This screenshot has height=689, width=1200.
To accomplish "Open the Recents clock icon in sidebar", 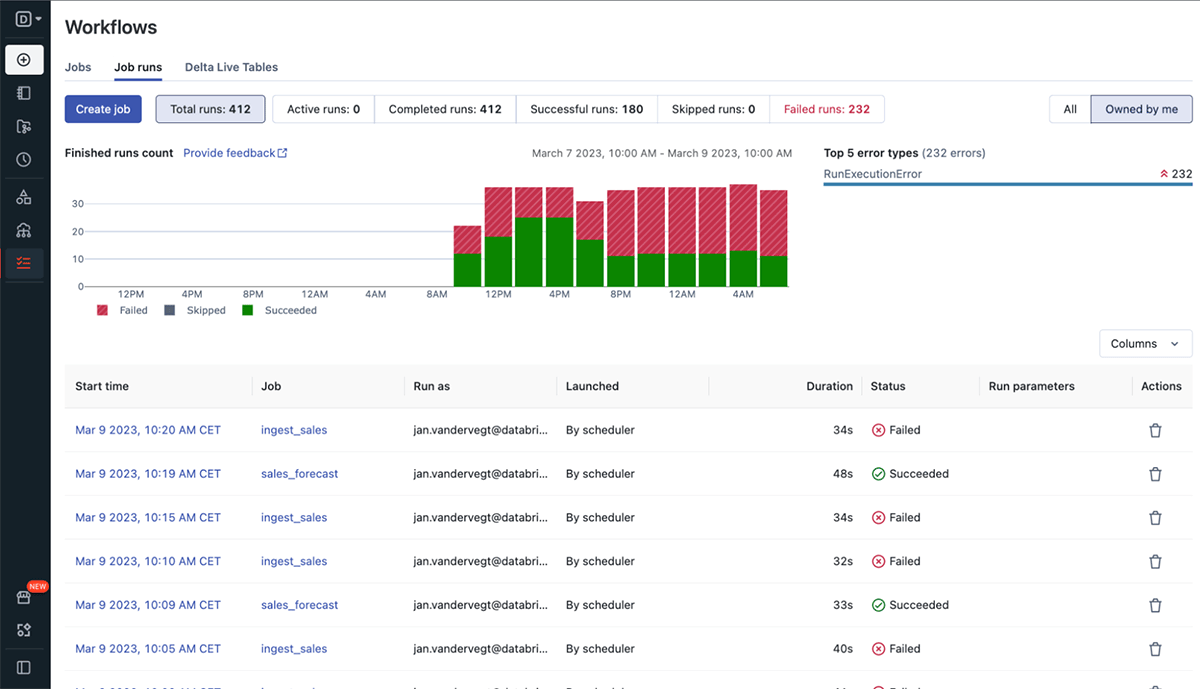I will pyautogui.click(x=24, y=160).
